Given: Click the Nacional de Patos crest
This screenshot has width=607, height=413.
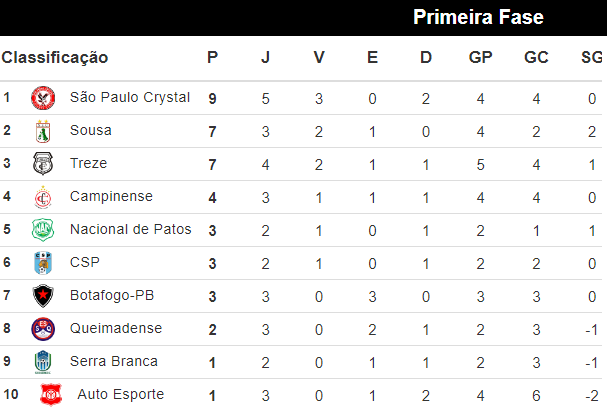Looking at the screenshot, I should pyautogui.click(x=43, y=230).
